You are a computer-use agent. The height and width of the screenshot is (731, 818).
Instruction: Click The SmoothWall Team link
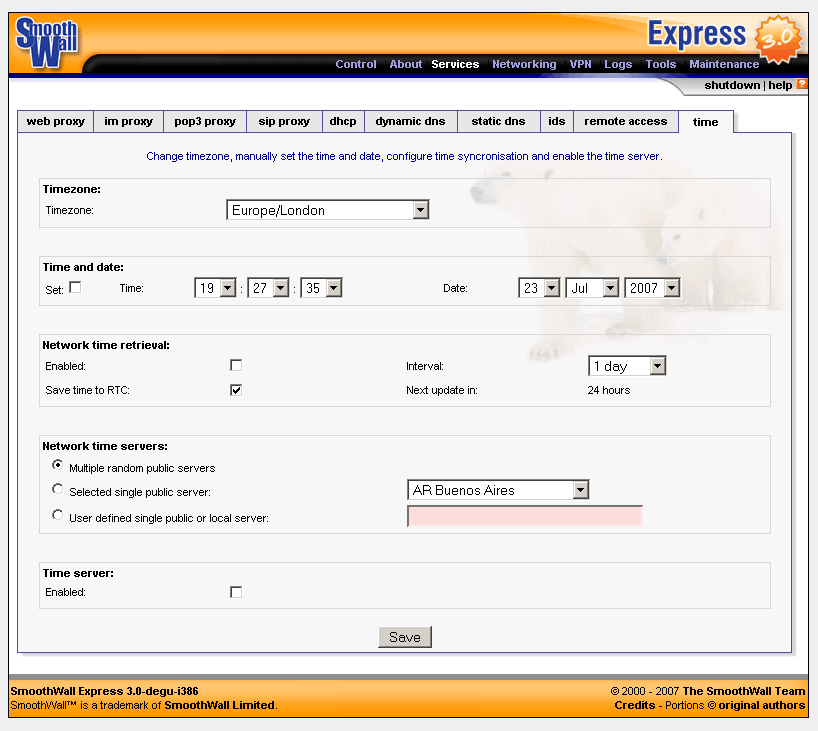744,691
